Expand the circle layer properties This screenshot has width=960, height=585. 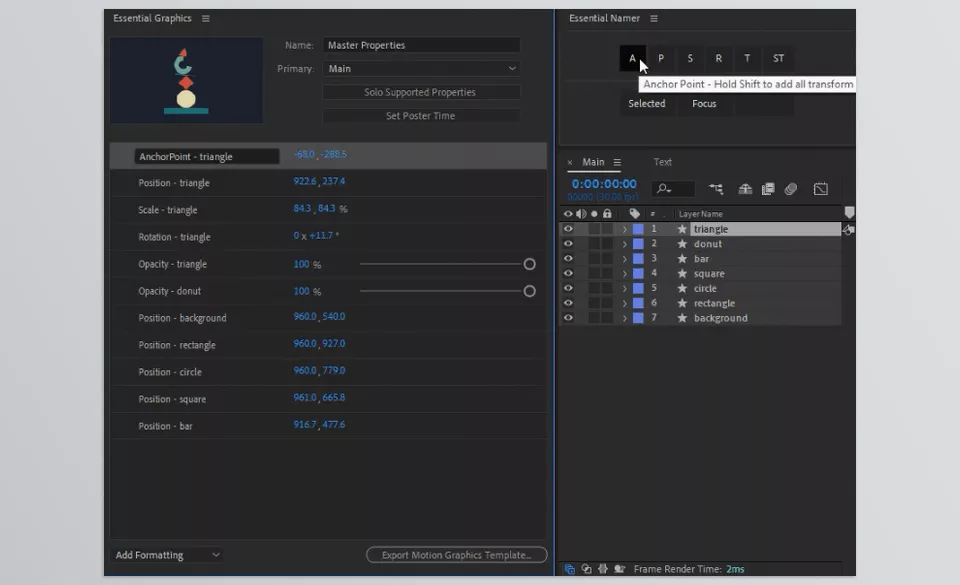(624, 288)
